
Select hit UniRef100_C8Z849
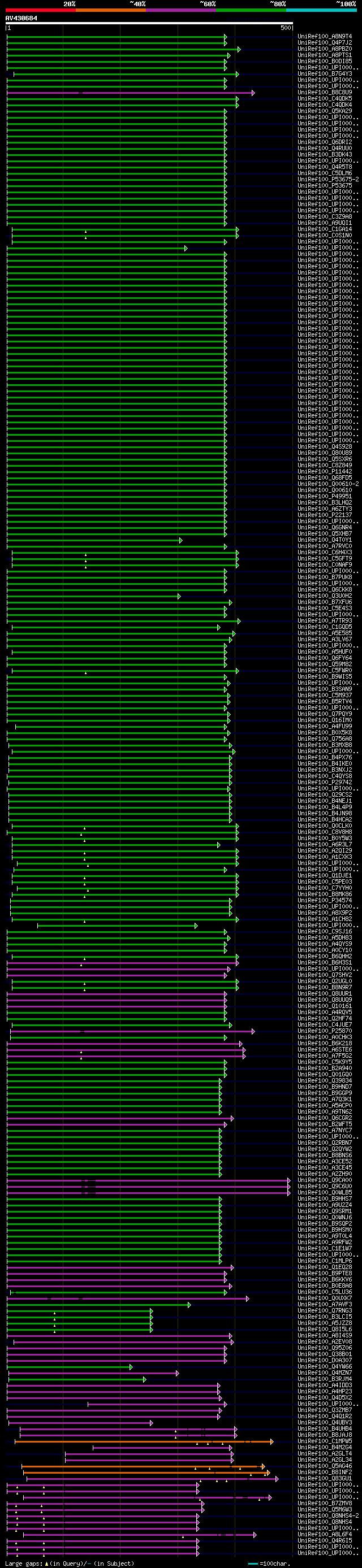325,465
